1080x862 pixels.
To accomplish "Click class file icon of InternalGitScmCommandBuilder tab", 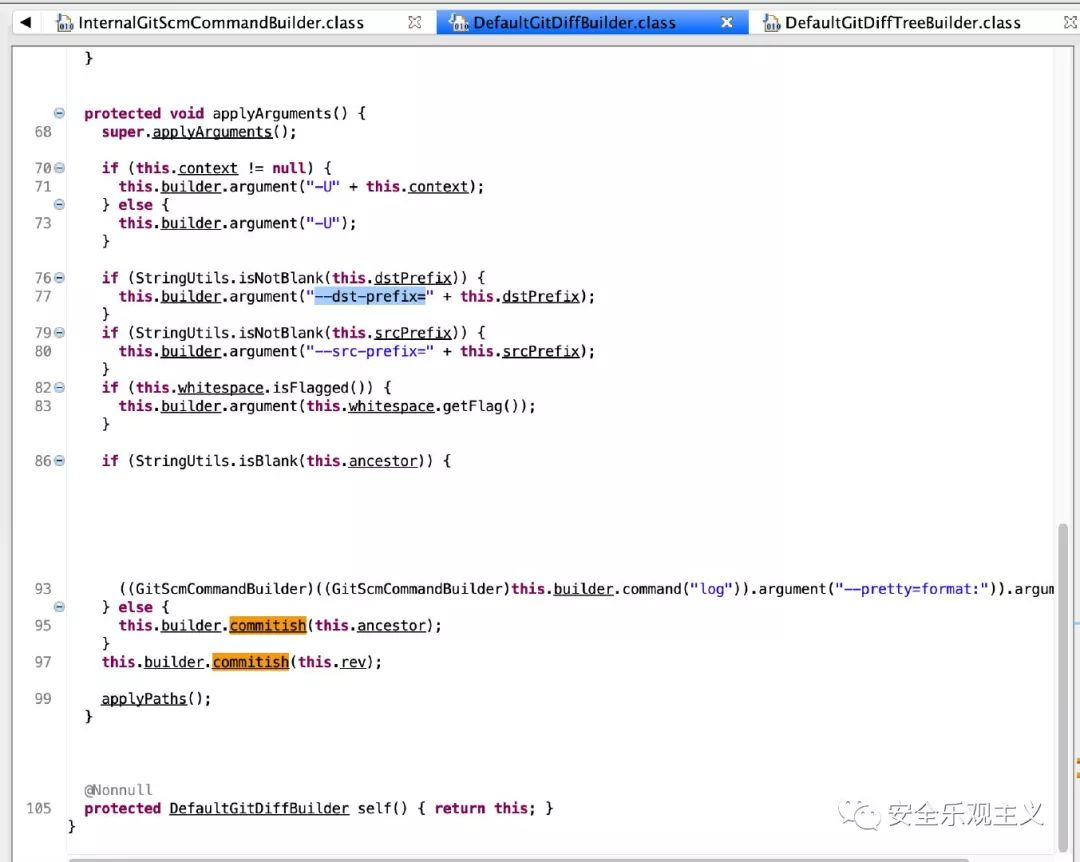I will [65, 23].
